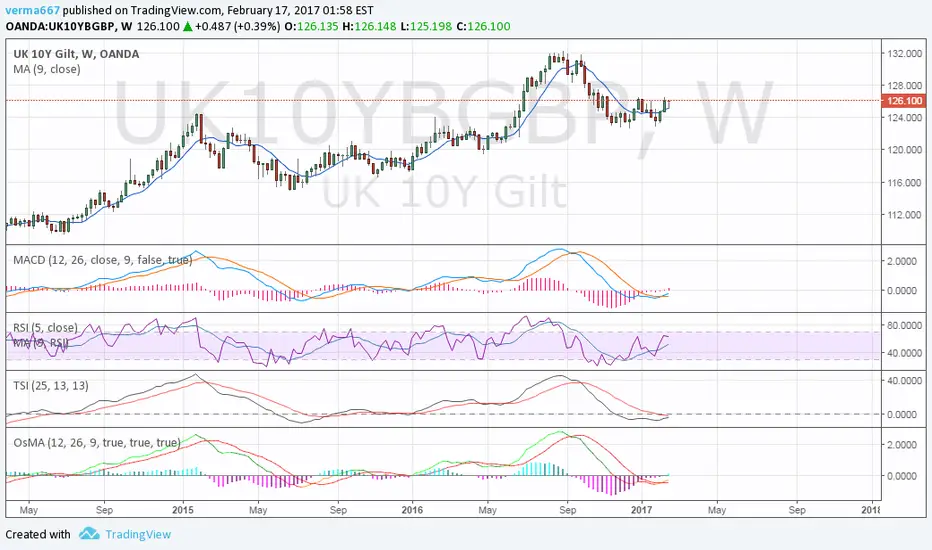
Task: Click the 2015 label on the time axis
Action: point(183,510)
